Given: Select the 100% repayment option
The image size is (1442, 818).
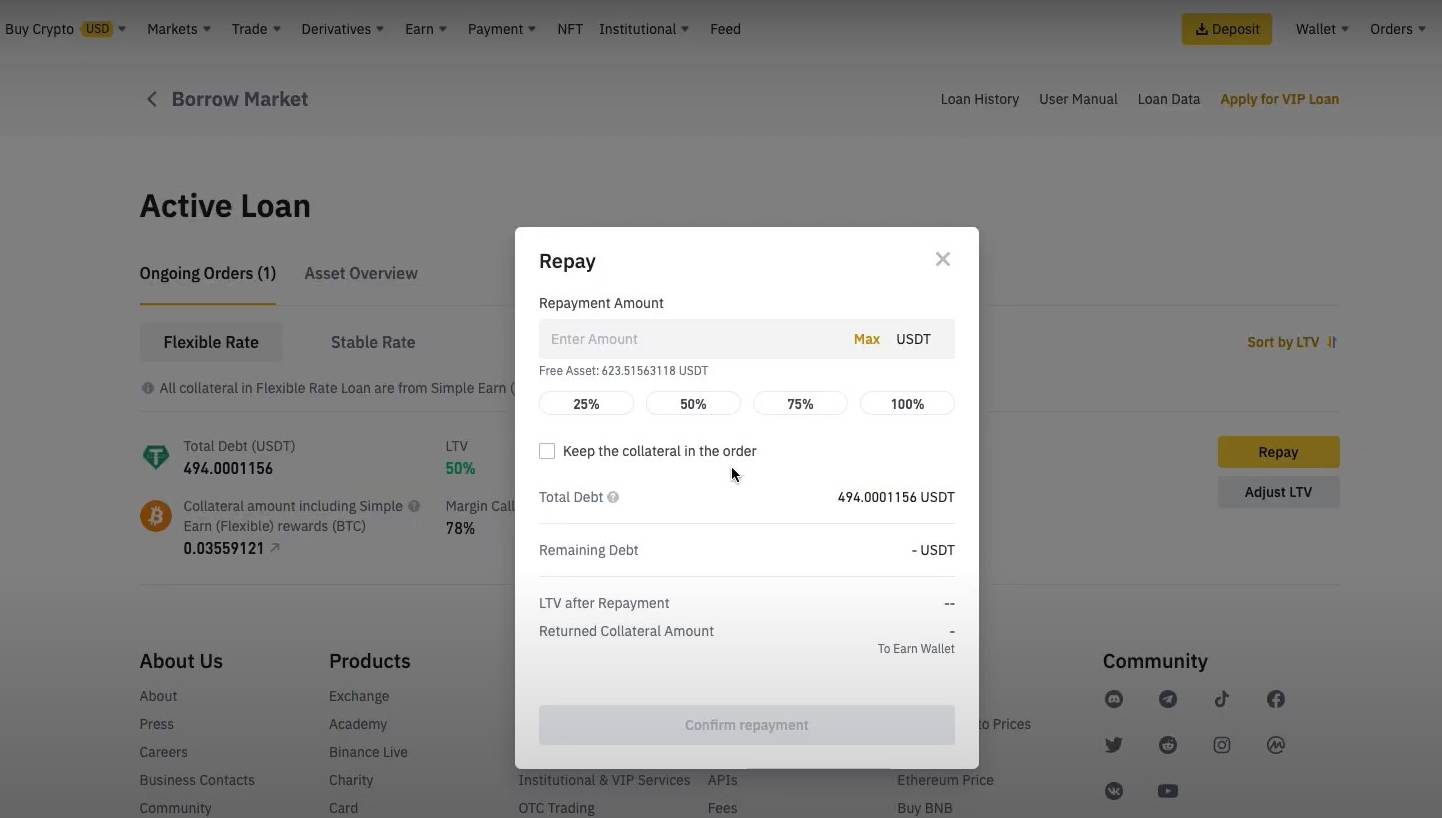Looking at the screenshot, I should point(907,404).
